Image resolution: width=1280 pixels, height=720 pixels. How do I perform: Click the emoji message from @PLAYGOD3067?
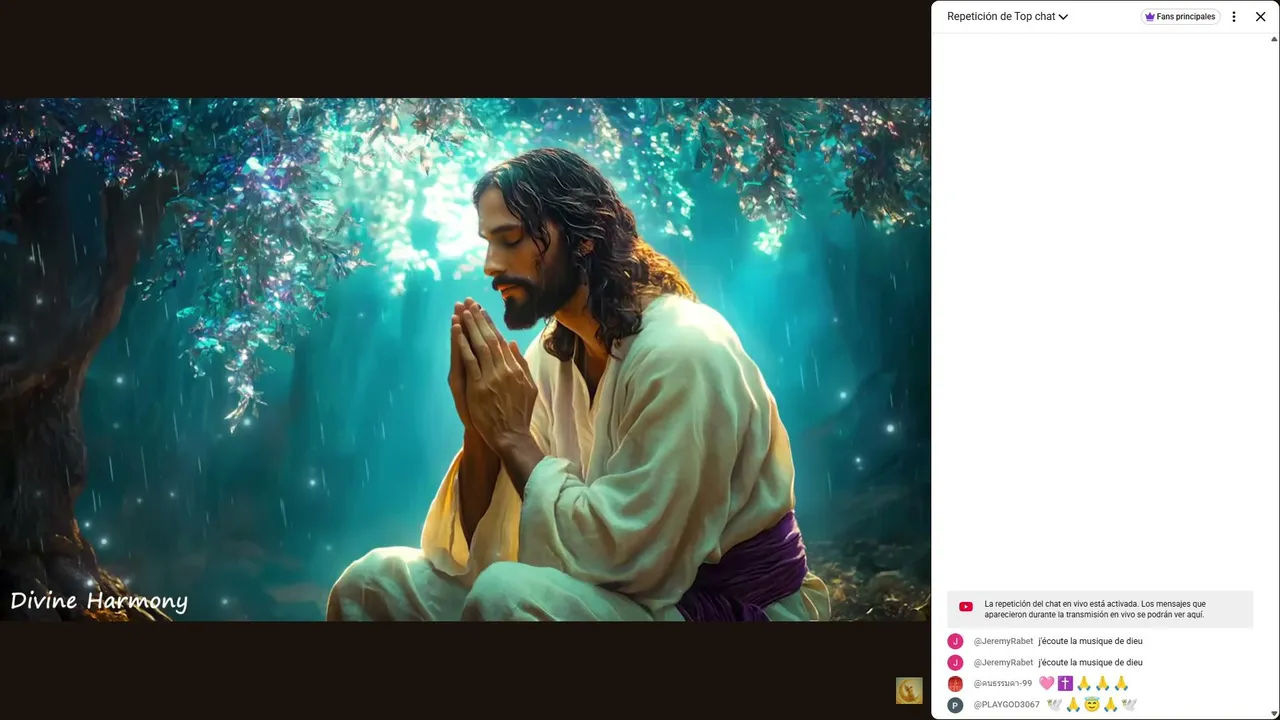pos(1092,705)
